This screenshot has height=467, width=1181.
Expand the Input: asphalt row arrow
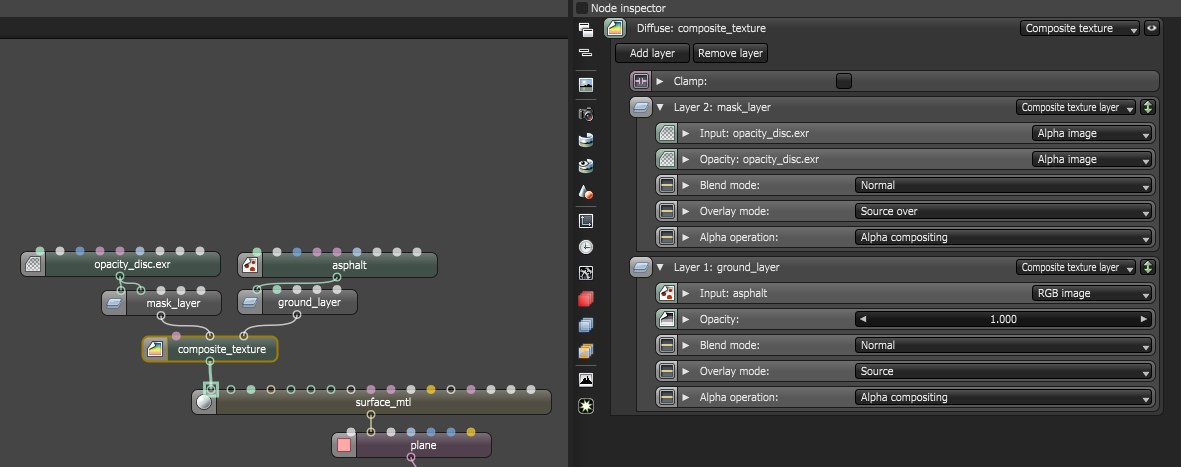pyautogui.click(x=686, y=293)
